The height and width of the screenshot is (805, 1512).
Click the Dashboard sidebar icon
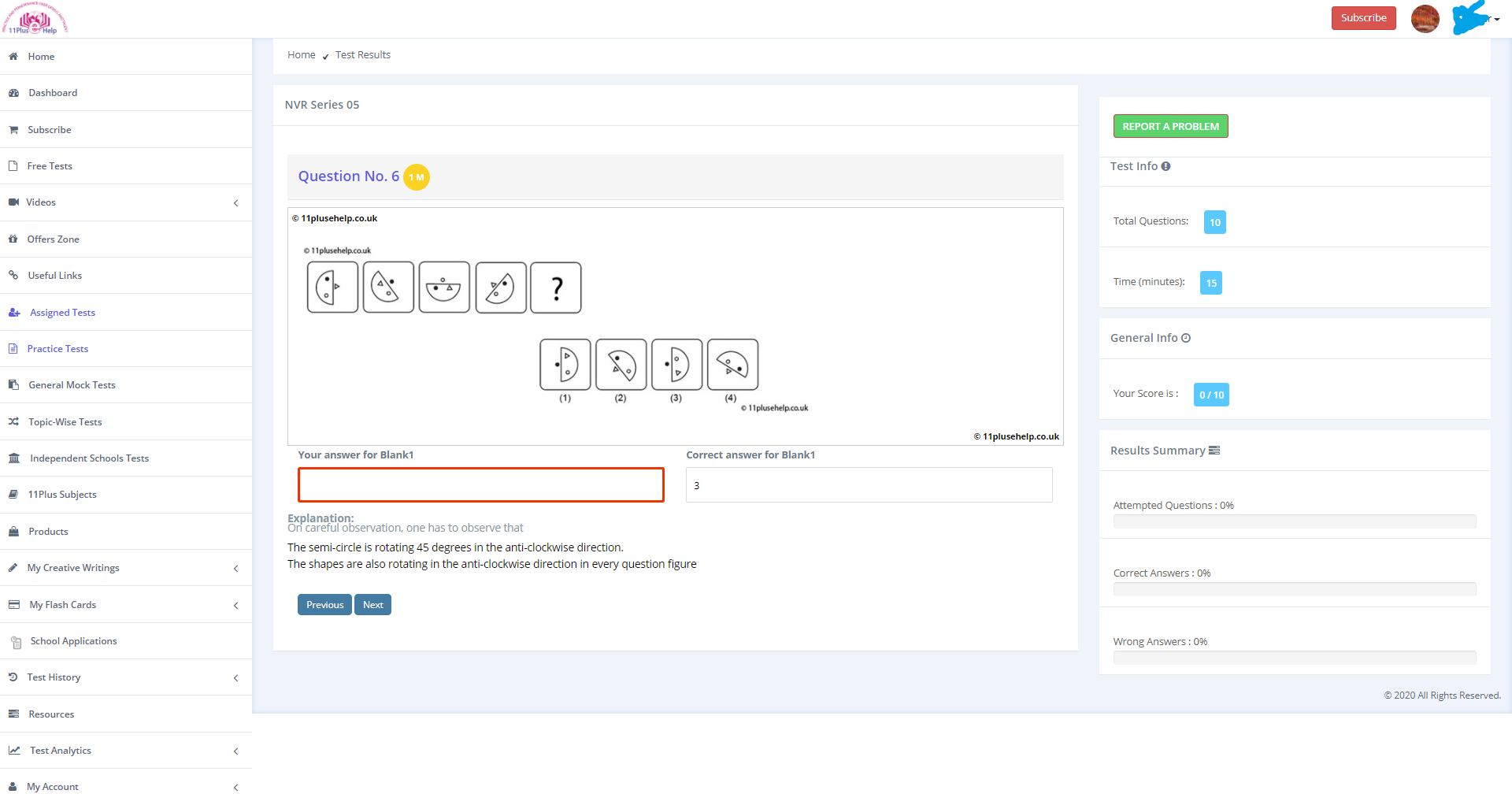(13, 93)
